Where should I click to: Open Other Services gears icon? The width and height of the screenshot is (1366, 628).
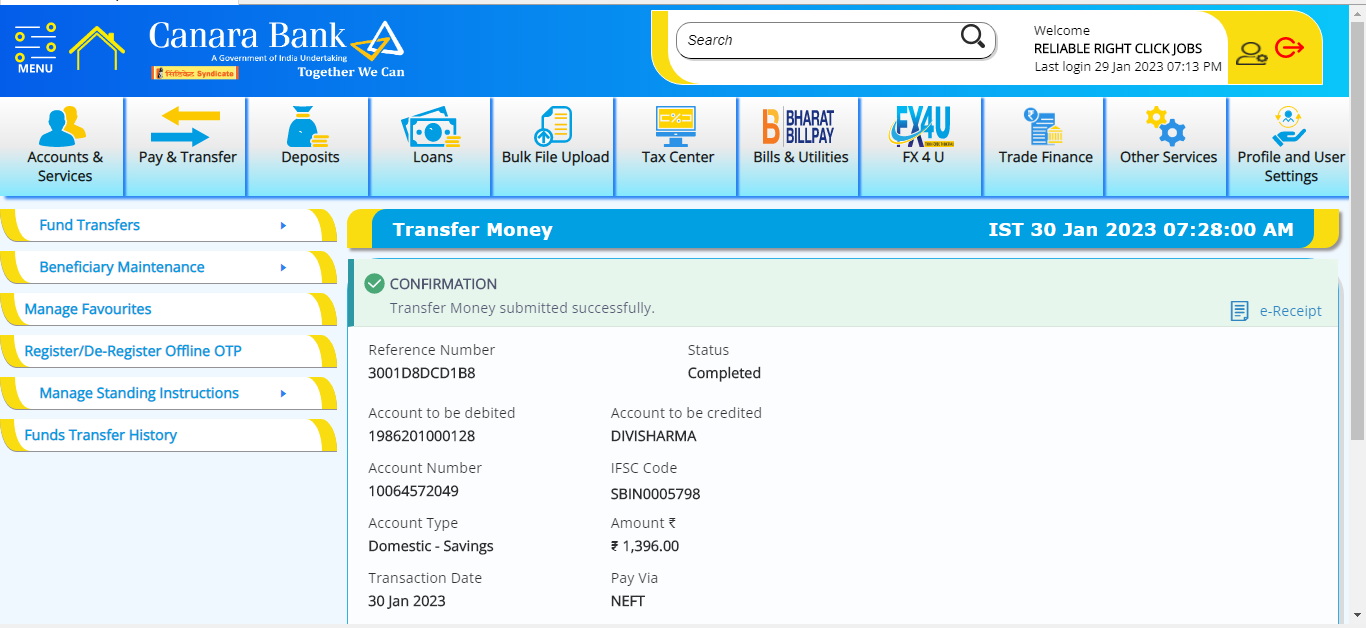pyautogui.click(x=1166, y=126)
